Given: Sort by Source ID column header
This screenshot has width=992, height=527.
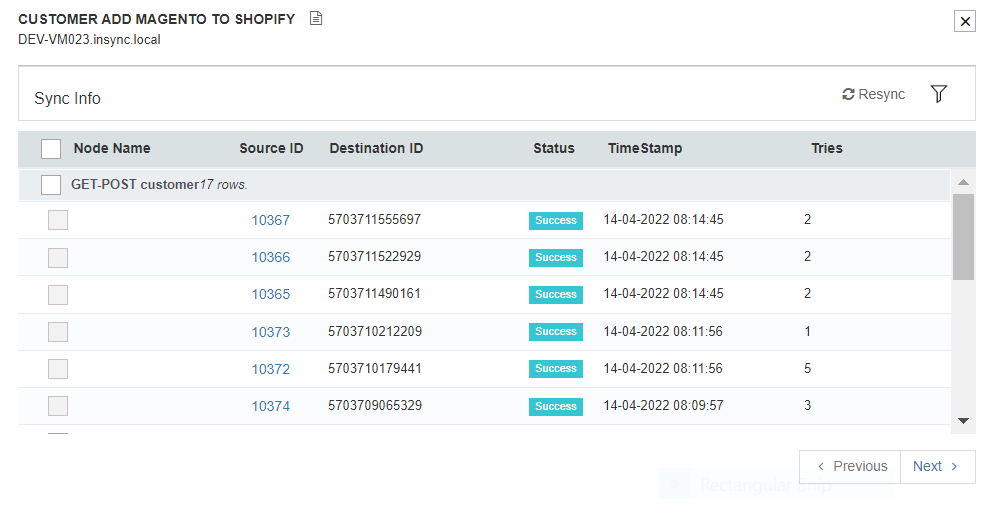Looking at the screenshot, I should [271, 148].
